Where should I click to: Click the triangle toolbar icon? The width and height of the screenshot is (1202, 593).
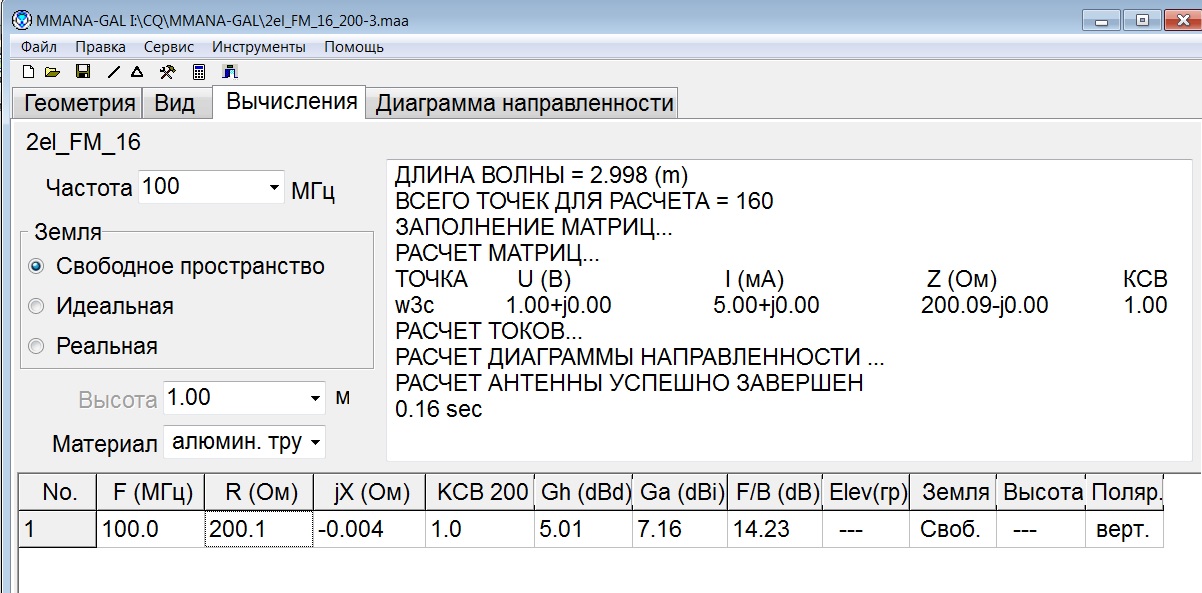[137, 72]
